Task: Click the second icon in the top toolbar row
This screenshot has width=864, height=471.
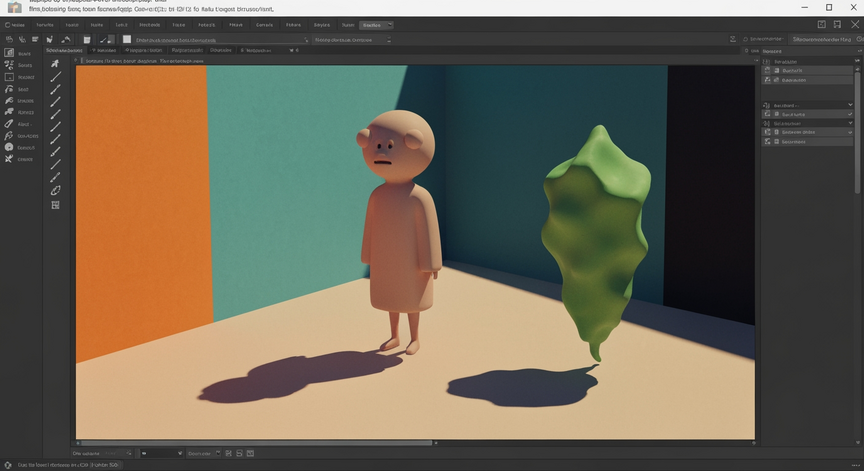Action: (22, 39)
